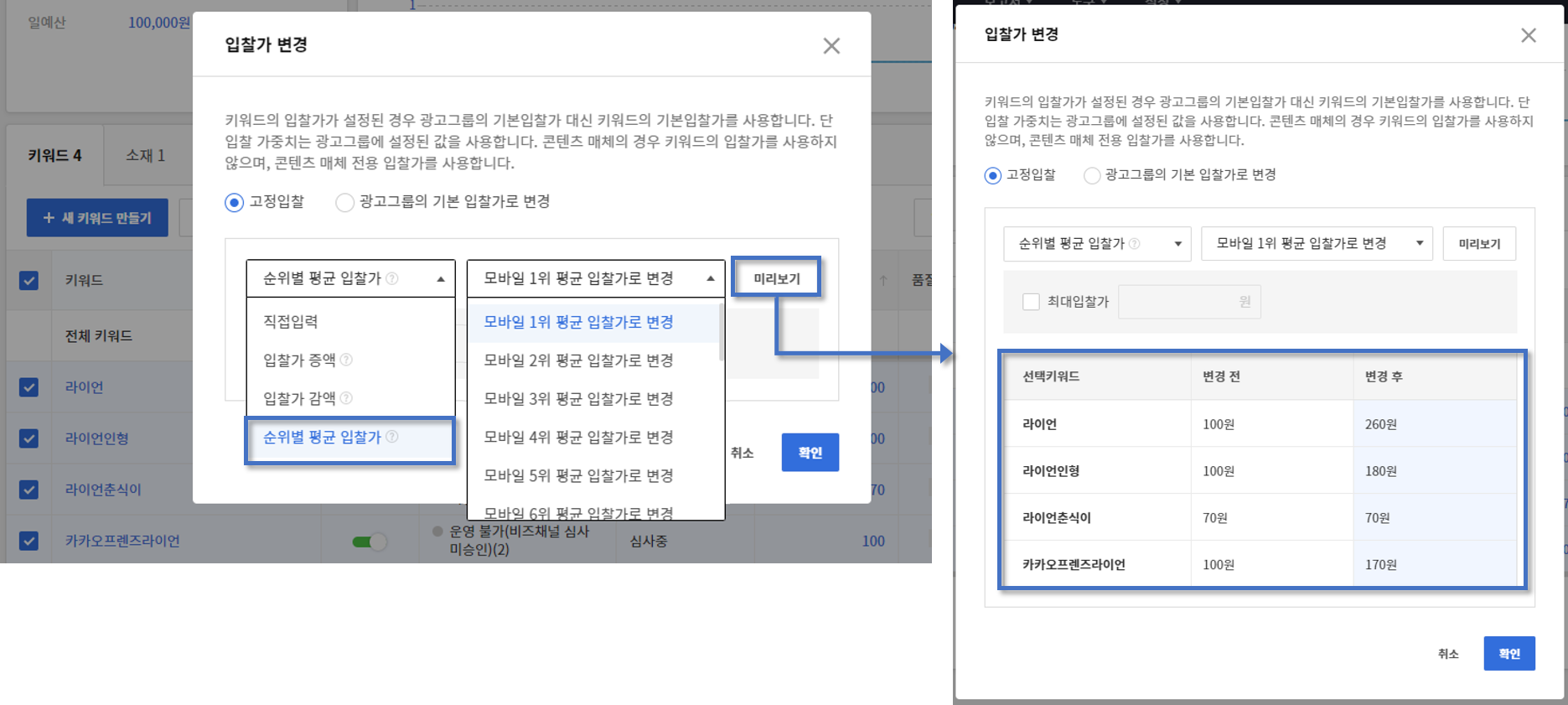
Task: Select 모바일 3위 평균 입찰가로 변경 option
Action: click(x=593, y=399)
